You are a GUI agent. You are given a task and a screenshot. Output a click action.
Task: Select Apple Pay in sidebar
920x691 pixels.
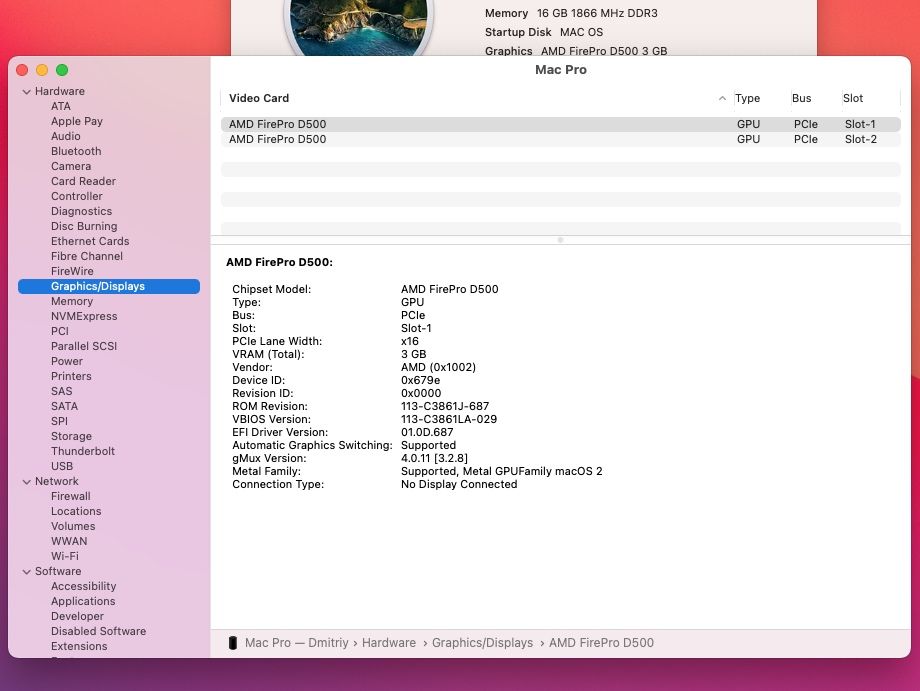(x=77, y=121)
